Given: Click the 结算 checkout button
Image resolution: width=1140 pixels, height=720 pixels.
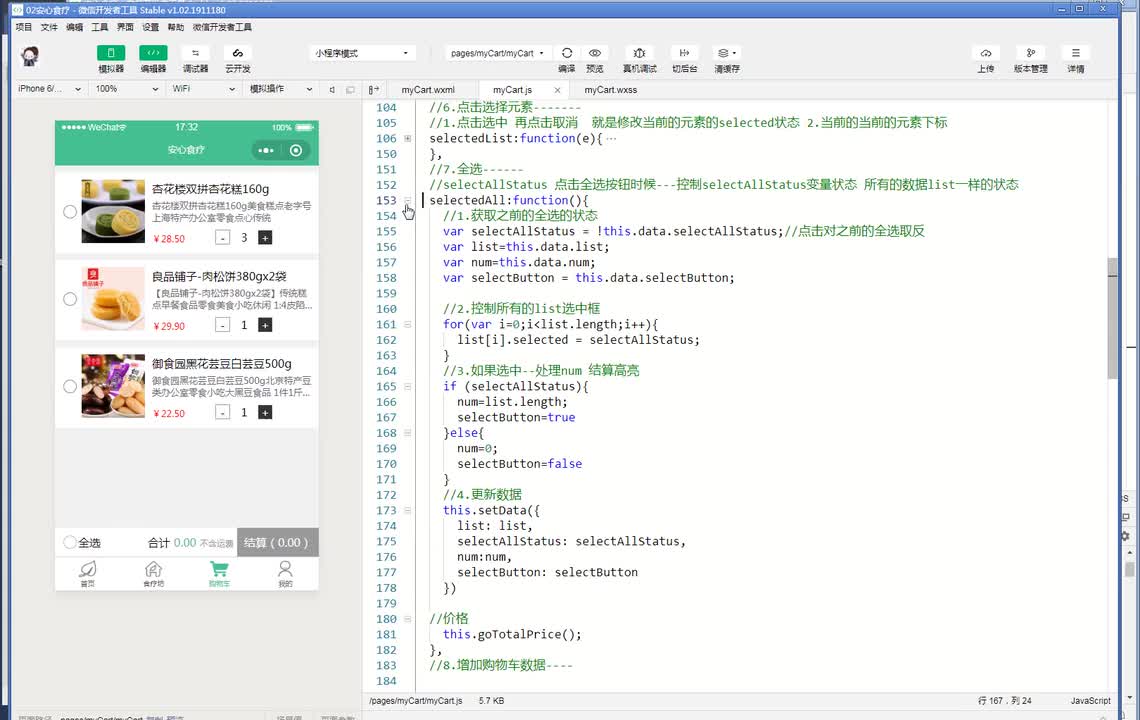Looking at the screenshot, I should (x=277, y=542).
